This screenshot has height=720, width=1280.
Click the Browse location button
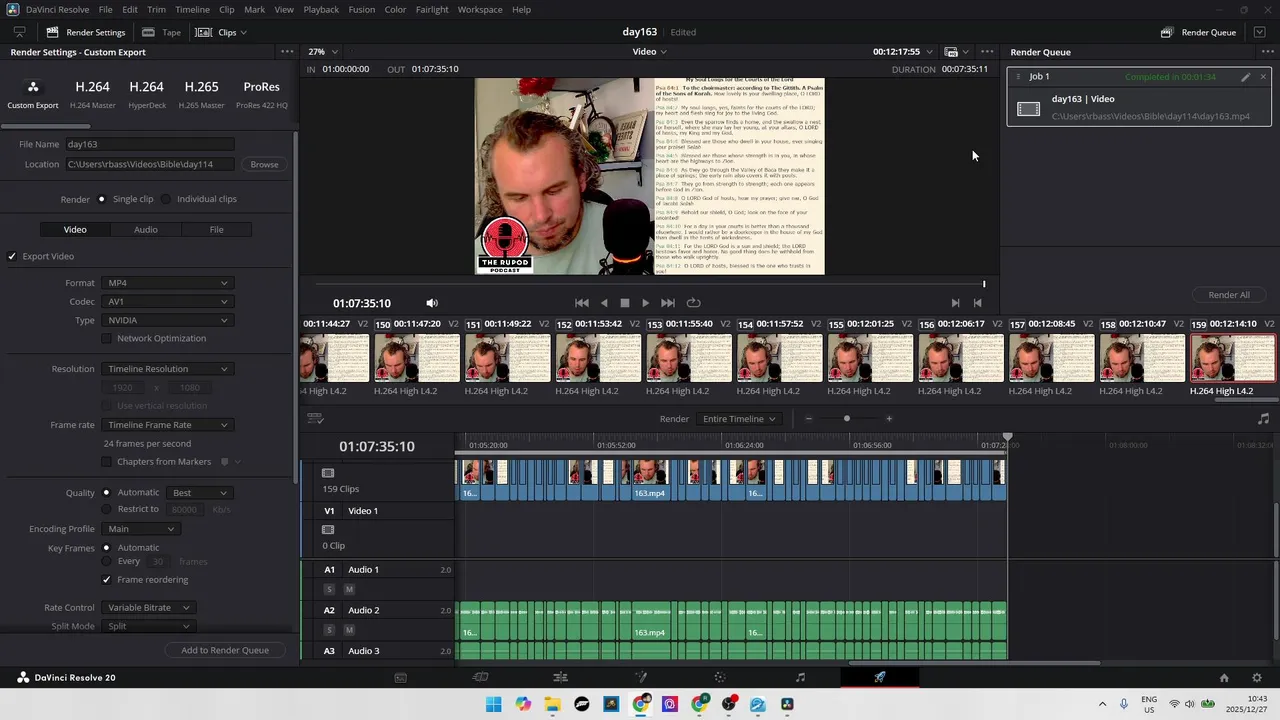(264, 164)
